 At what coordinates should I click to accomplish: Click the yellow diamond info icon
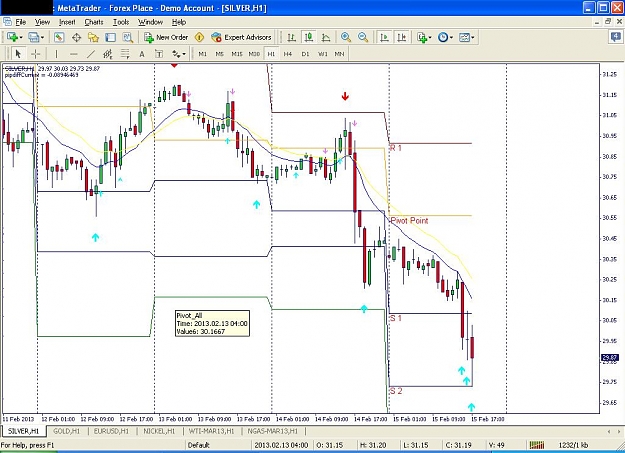pyautogui.click(x=199, y=37)
